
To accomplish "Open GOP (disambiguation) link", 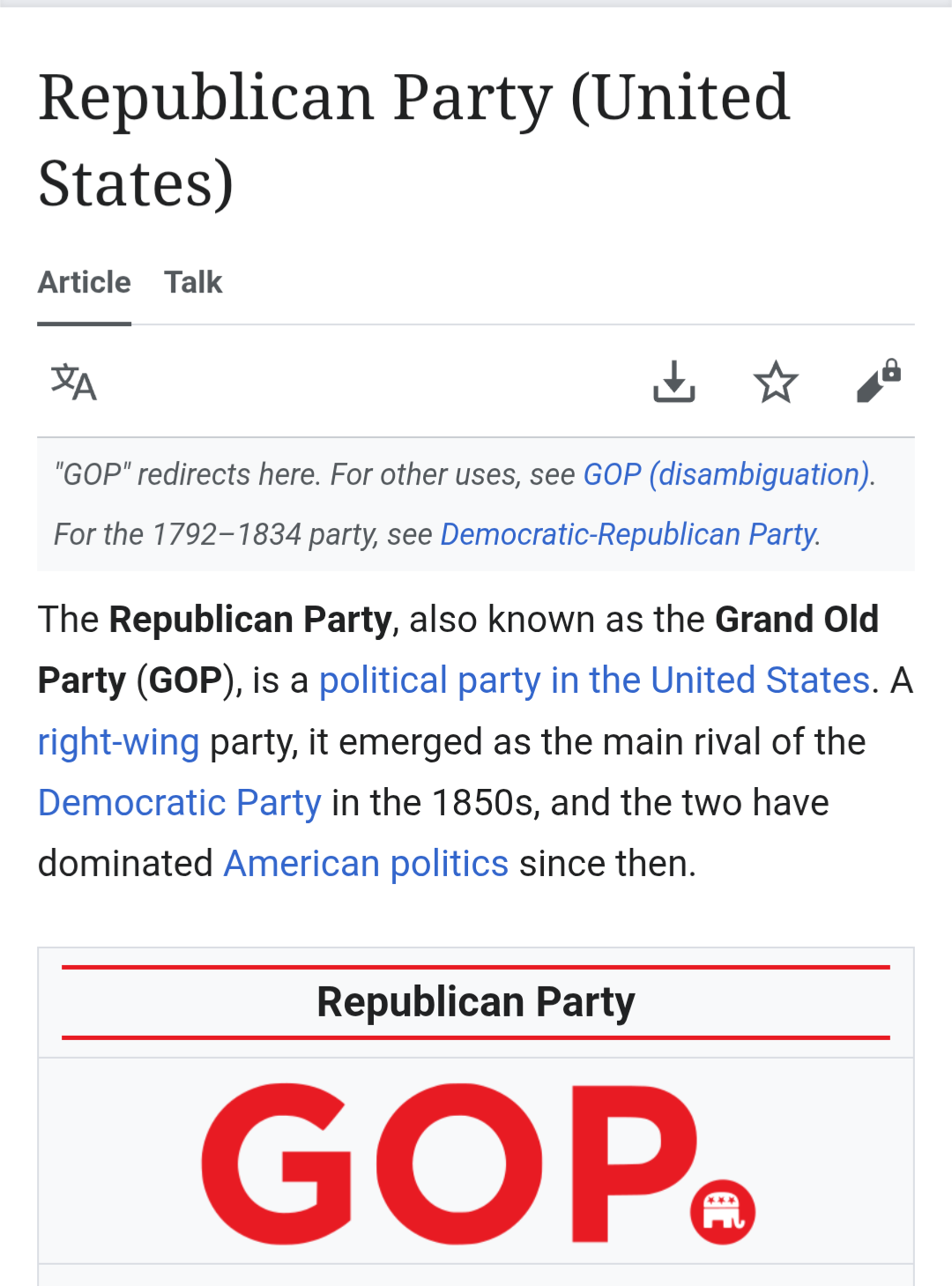I will (726, 475).
